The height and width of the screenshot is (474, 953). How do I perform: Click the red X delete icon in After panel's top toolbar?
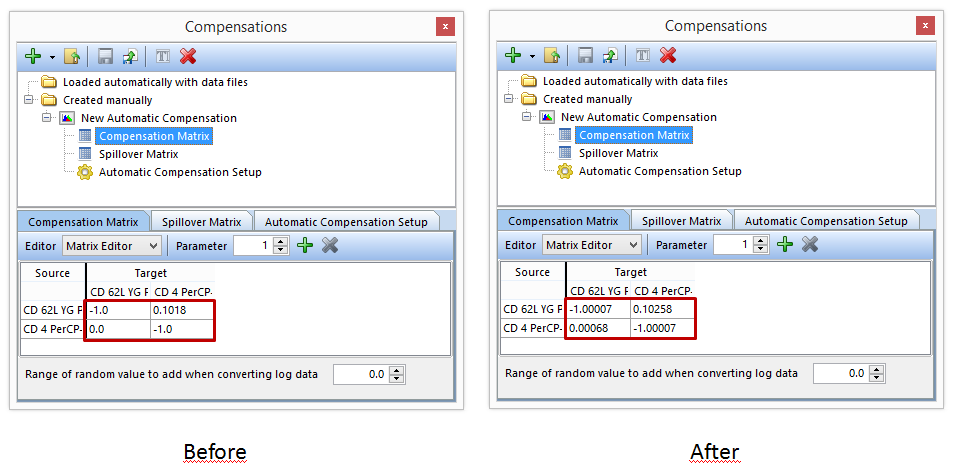[x=668, y=56]
